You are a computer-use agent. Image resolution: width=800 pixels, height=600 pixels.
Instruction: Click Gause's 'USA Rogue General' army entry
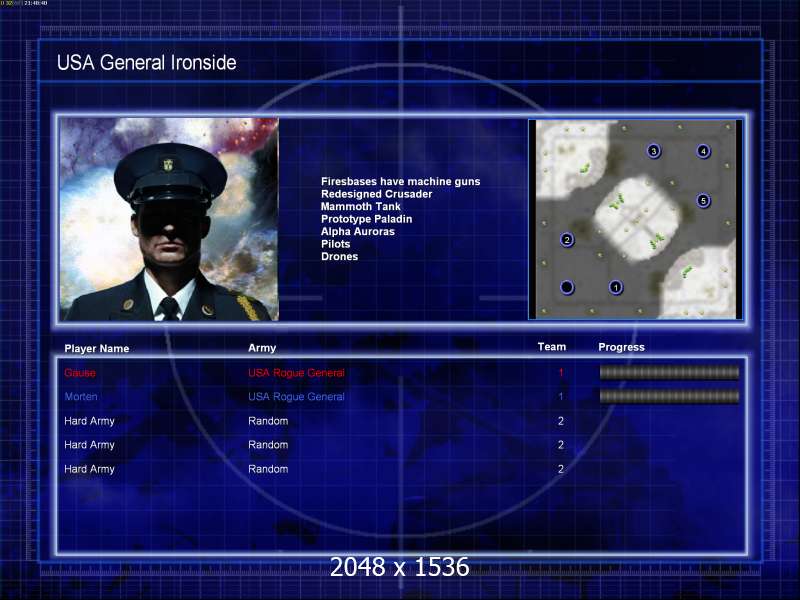coord(296,373)
